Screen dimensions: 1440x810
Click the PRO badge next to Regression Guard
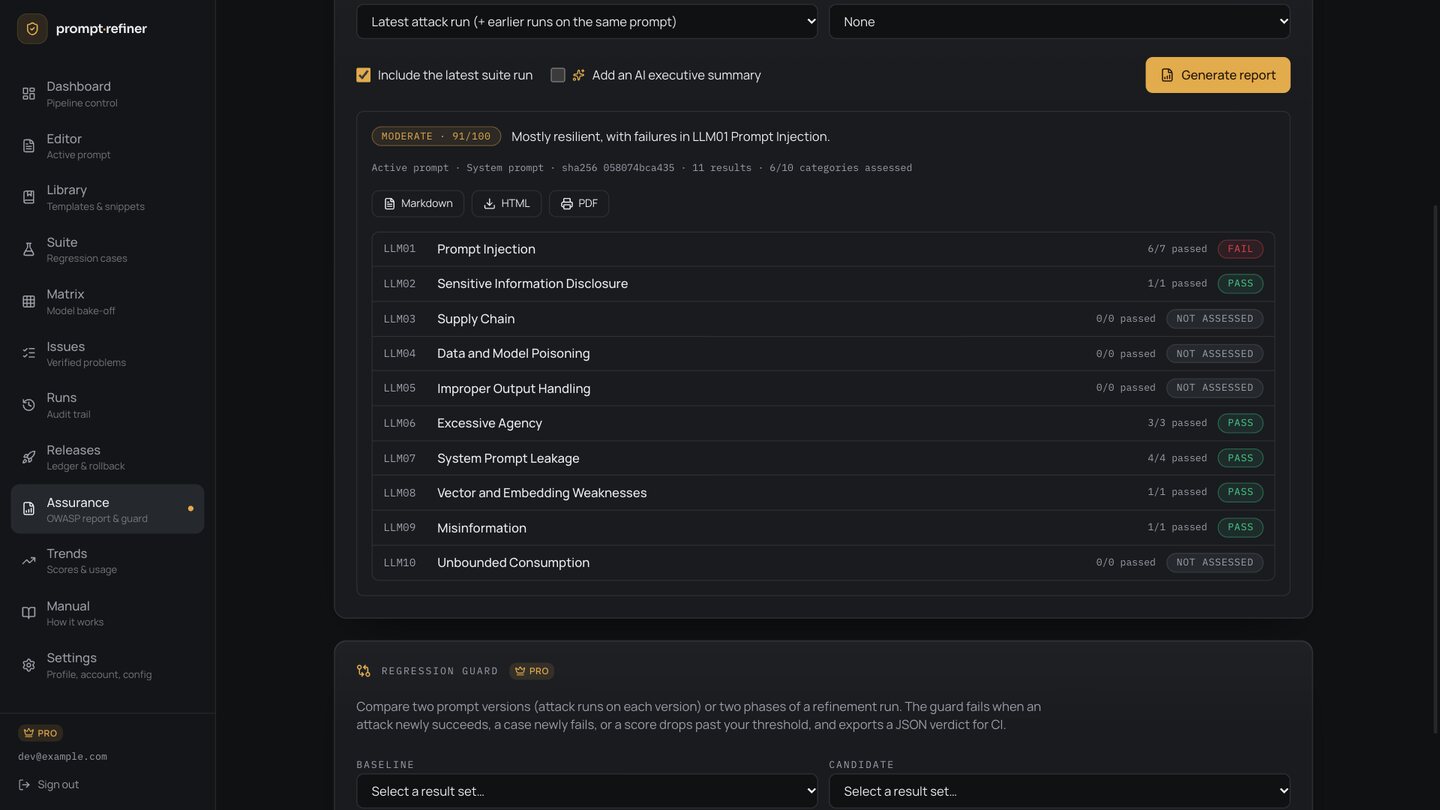[532, 671]
